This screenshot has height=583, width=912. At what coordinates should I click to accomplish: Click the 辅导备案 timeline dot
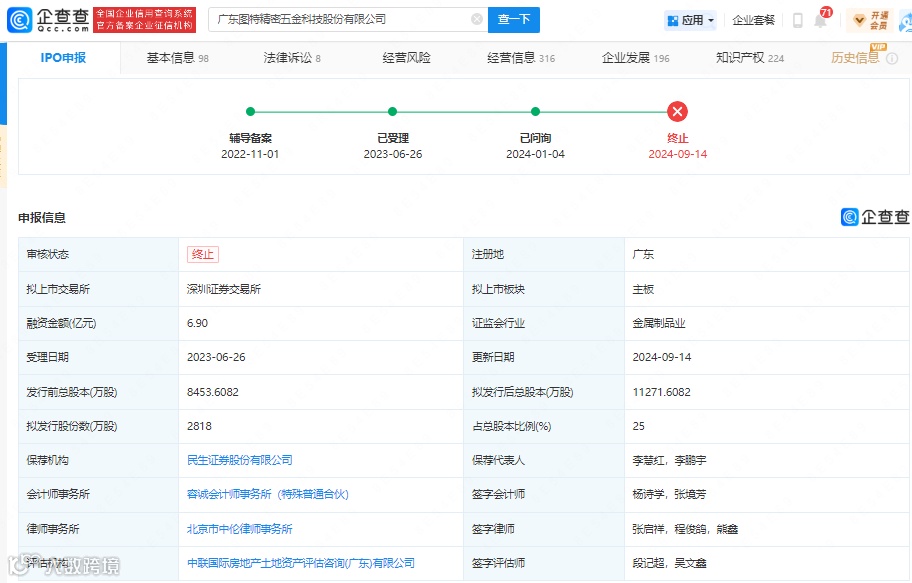coord(250,111)
